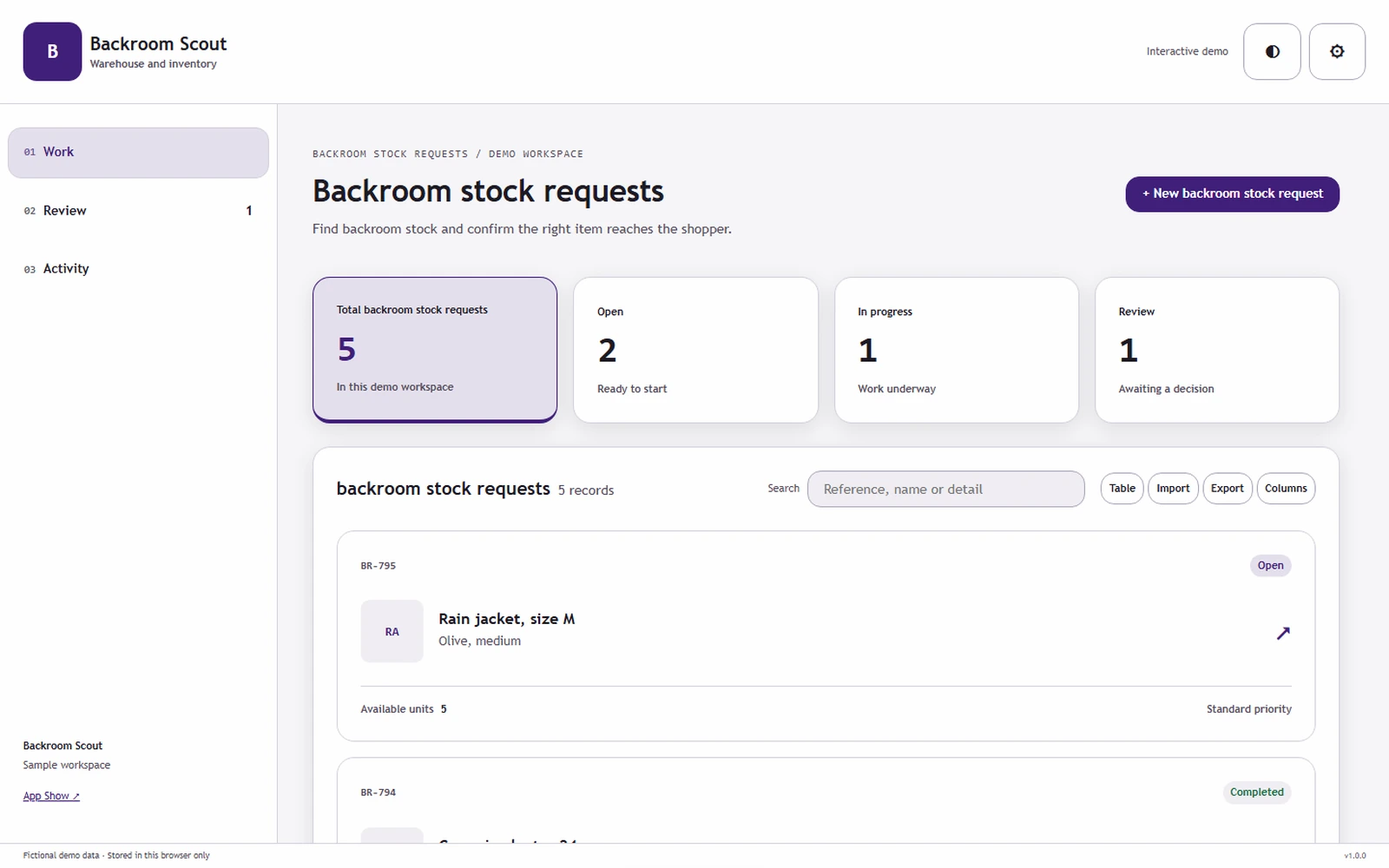Click the Review count badge '1' in sidebar
The width and height of the screenshot is (1389, 868).
tap(249, 211)
